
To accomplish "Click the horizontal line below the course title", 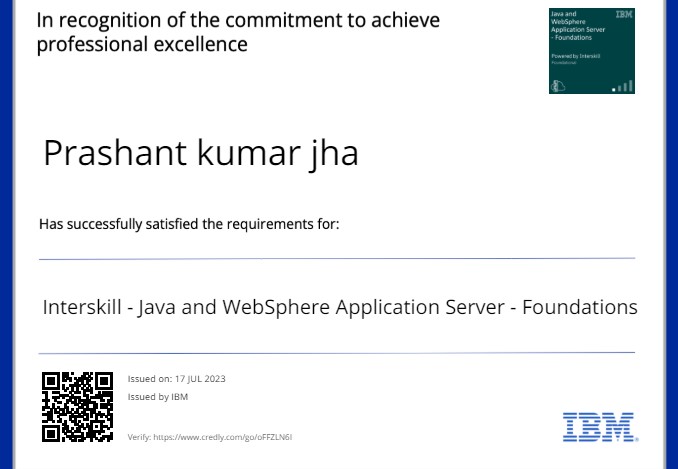I will pos(337,353).
